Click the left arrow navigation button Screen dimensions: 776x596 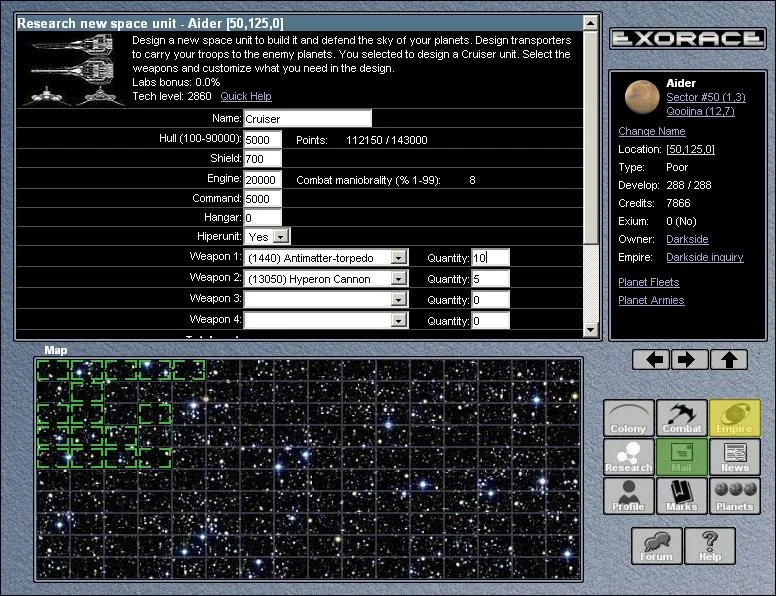pos(651,360)
